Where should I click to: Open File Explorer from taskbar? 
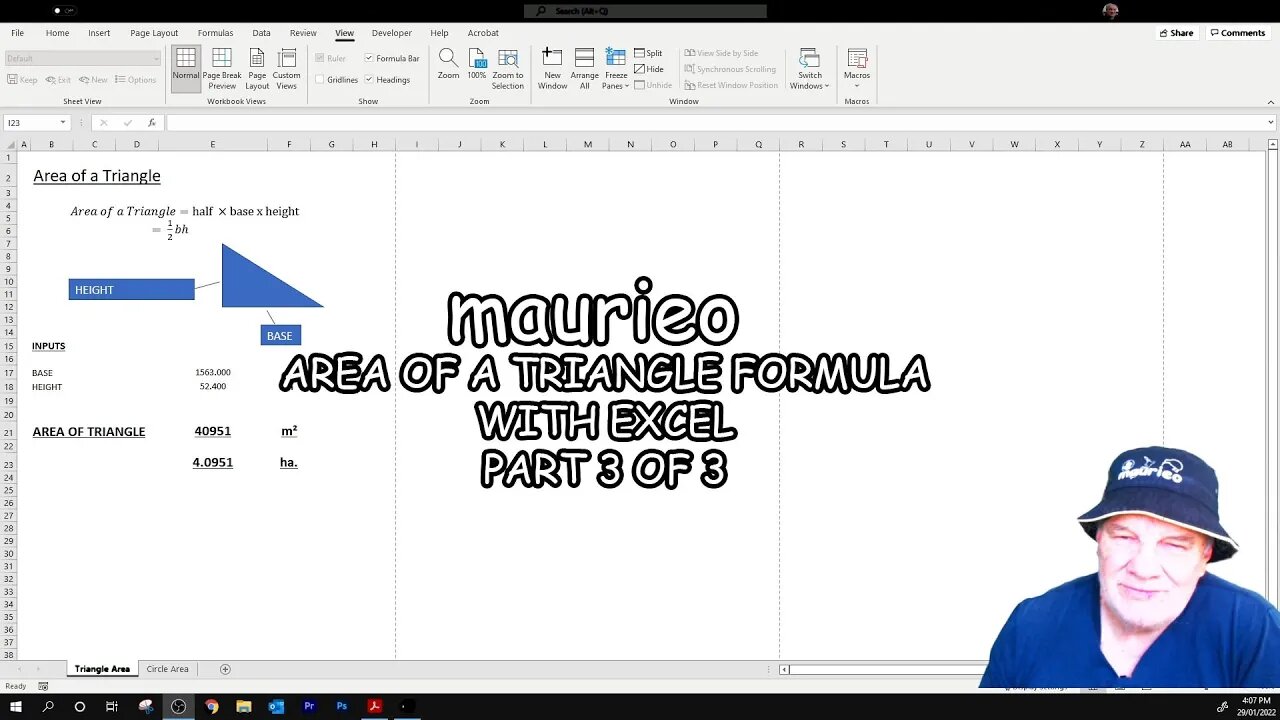pyautogui.click(x=244, y=706)
